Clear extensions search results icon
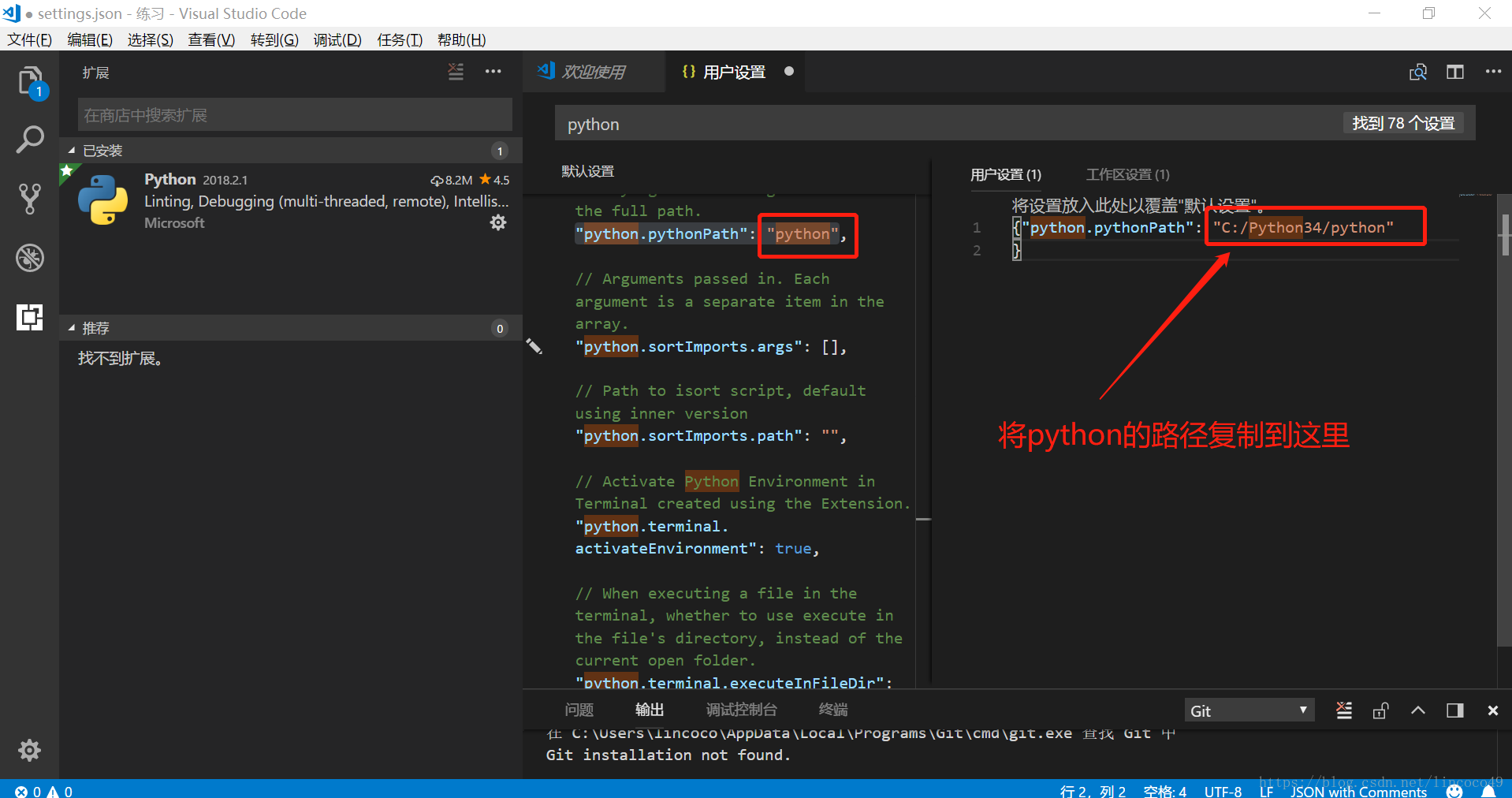 456,72
